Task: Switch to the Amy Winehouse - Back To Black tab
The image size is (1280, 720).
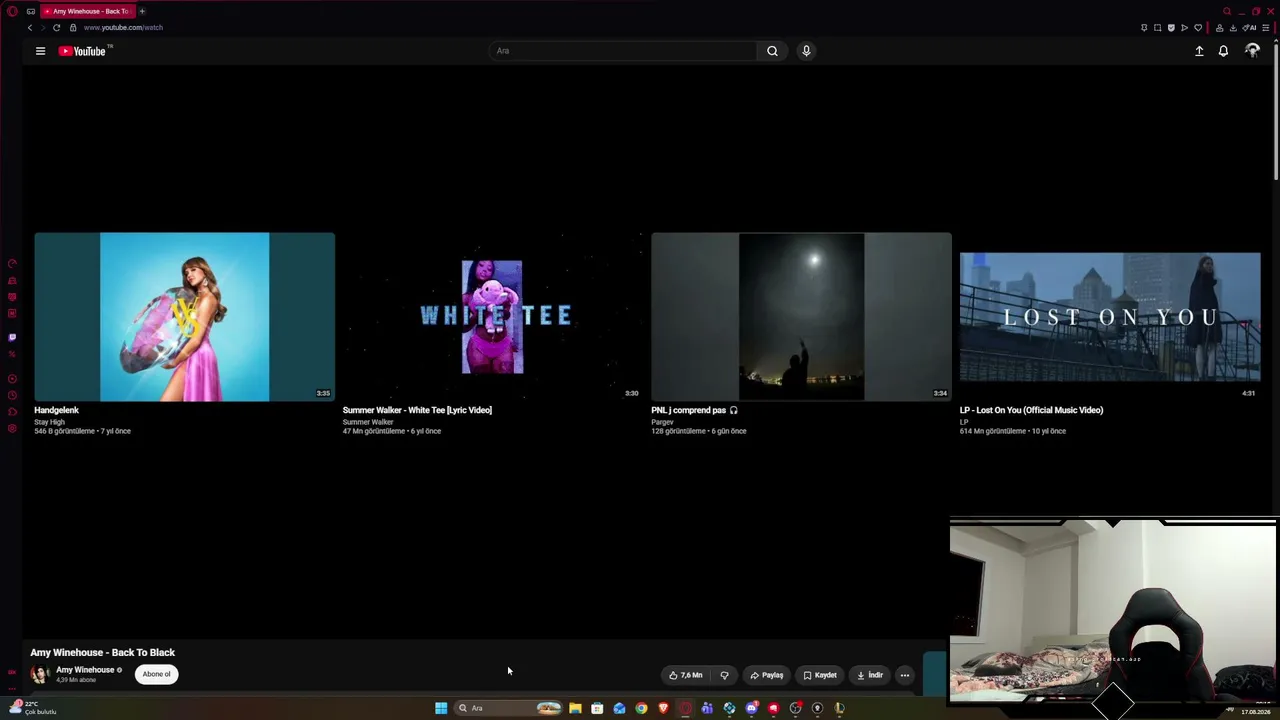Action: pos(86,11)
